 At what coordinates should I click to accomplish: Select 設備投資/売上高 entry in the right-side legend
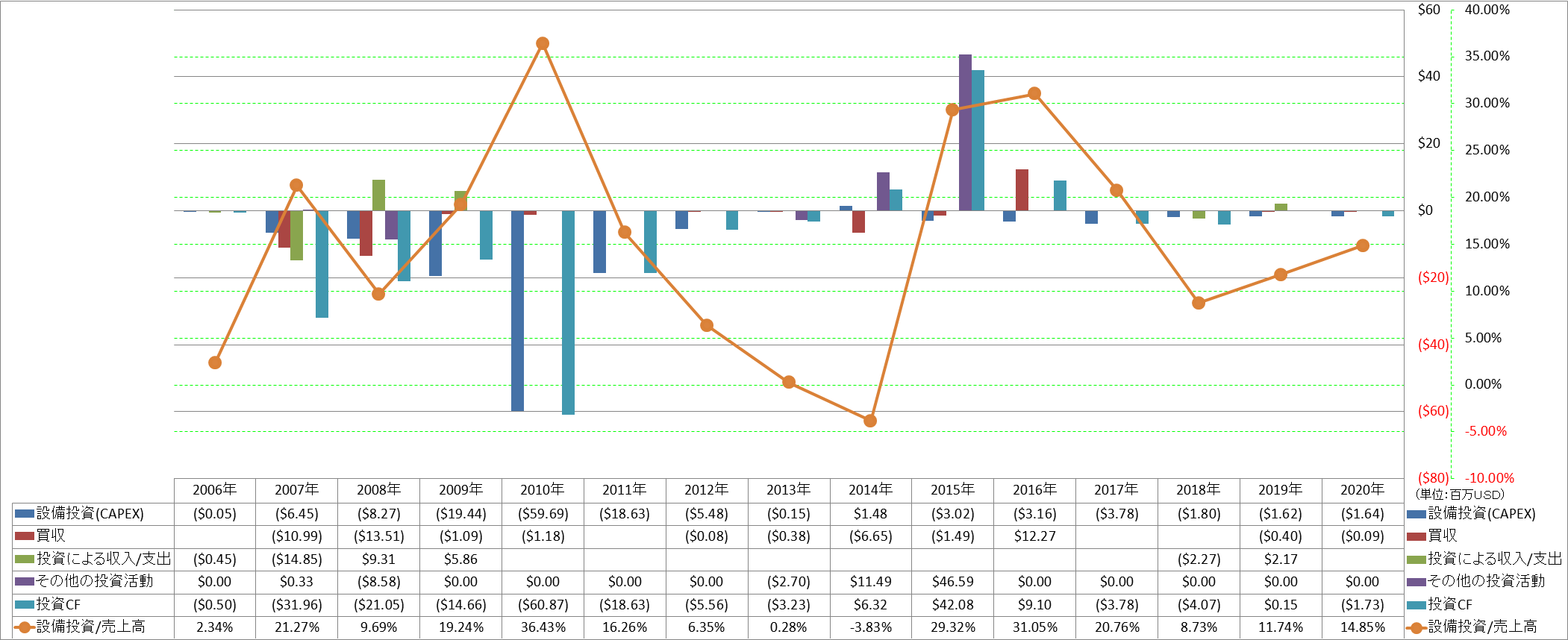click(1472, 627)
